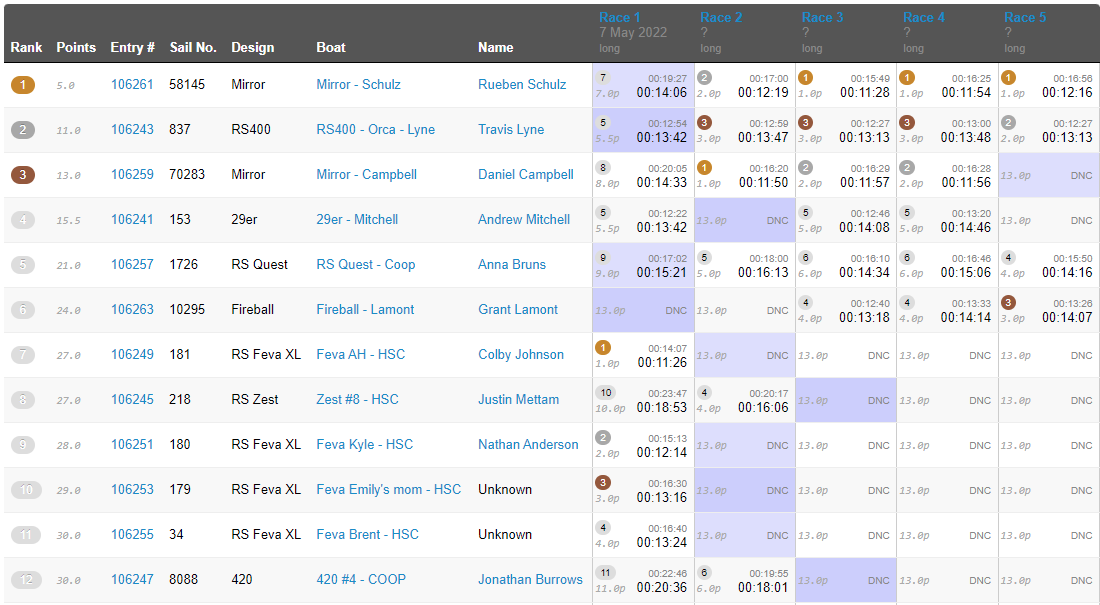Open Nathan Anderson's sailor profile link

coord(528,444)
